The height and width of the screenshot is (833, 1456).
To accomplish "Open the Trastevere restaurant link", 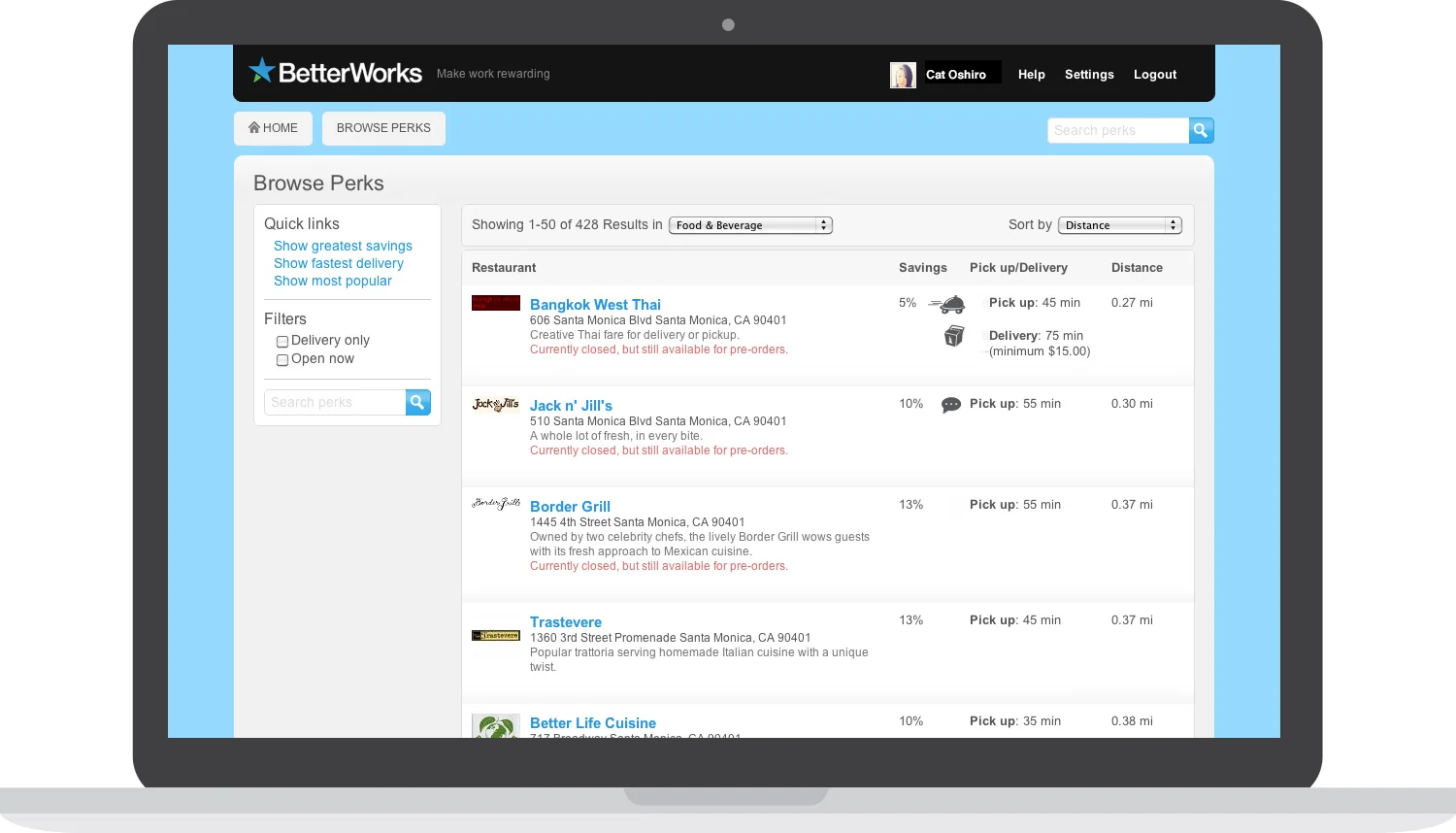I will pos(566,622).
